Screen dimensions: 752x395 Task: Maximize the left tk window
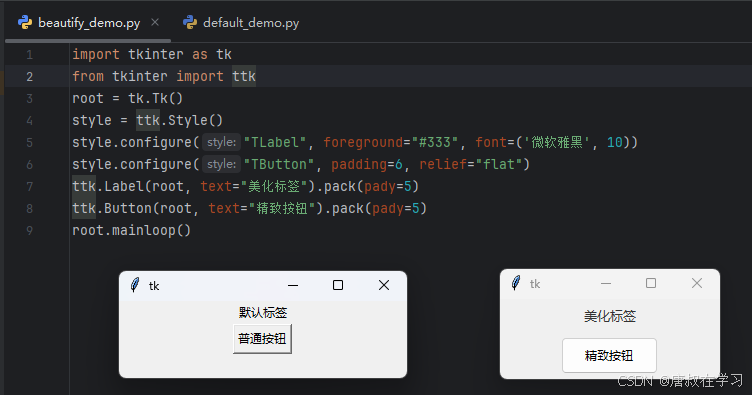coord(338,285)
